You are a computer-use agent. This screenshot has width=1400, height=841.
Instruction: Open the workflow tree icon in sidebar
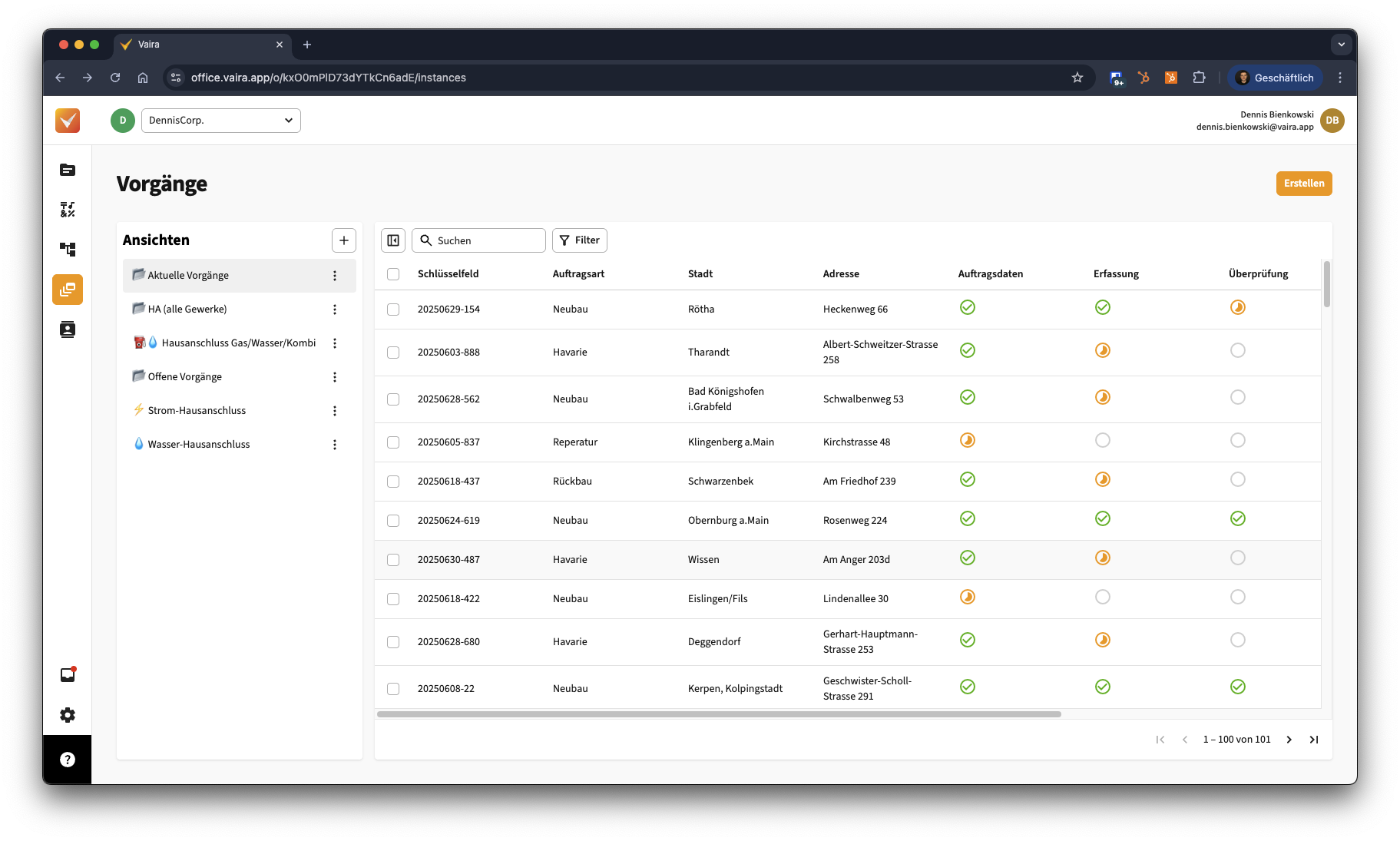pos(68,250)
